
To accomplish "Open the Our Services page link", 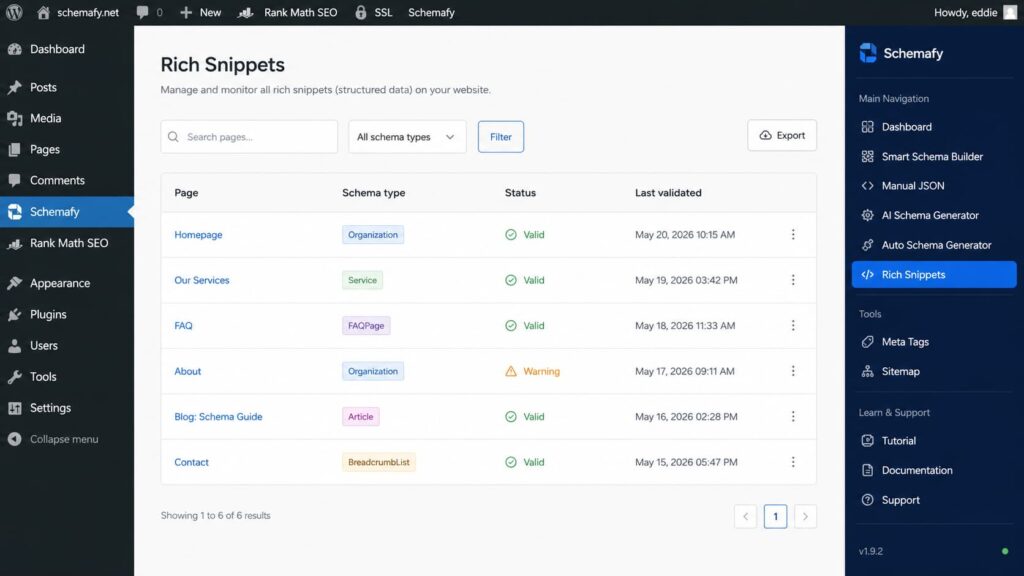I will tap(202, 280).
